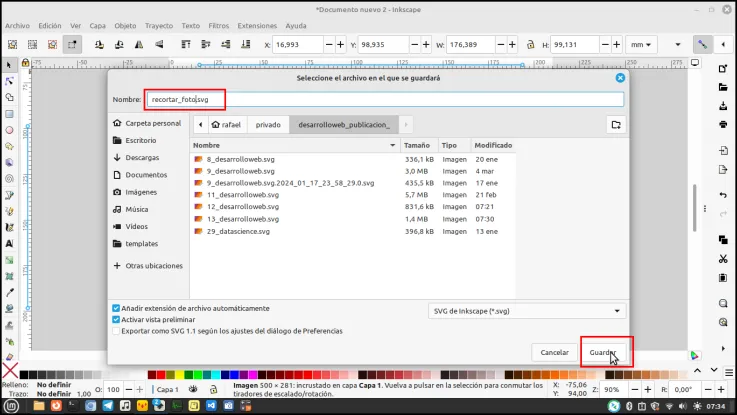Go to privado folder in path bar

pyautogui.click(x=268, y=125)
